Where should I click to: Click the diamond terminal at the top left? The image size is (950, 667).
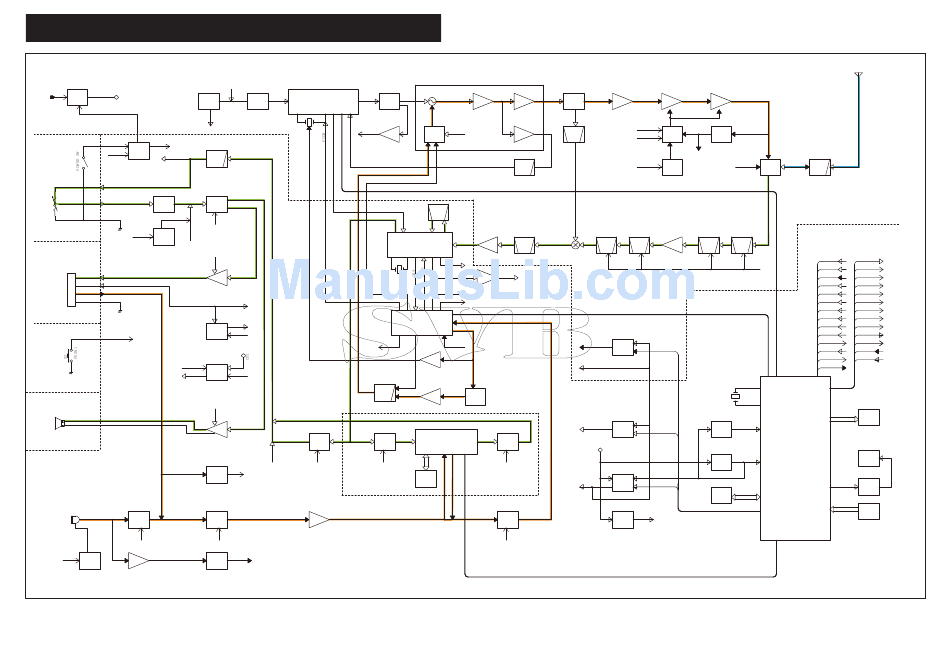coord(116,97)
